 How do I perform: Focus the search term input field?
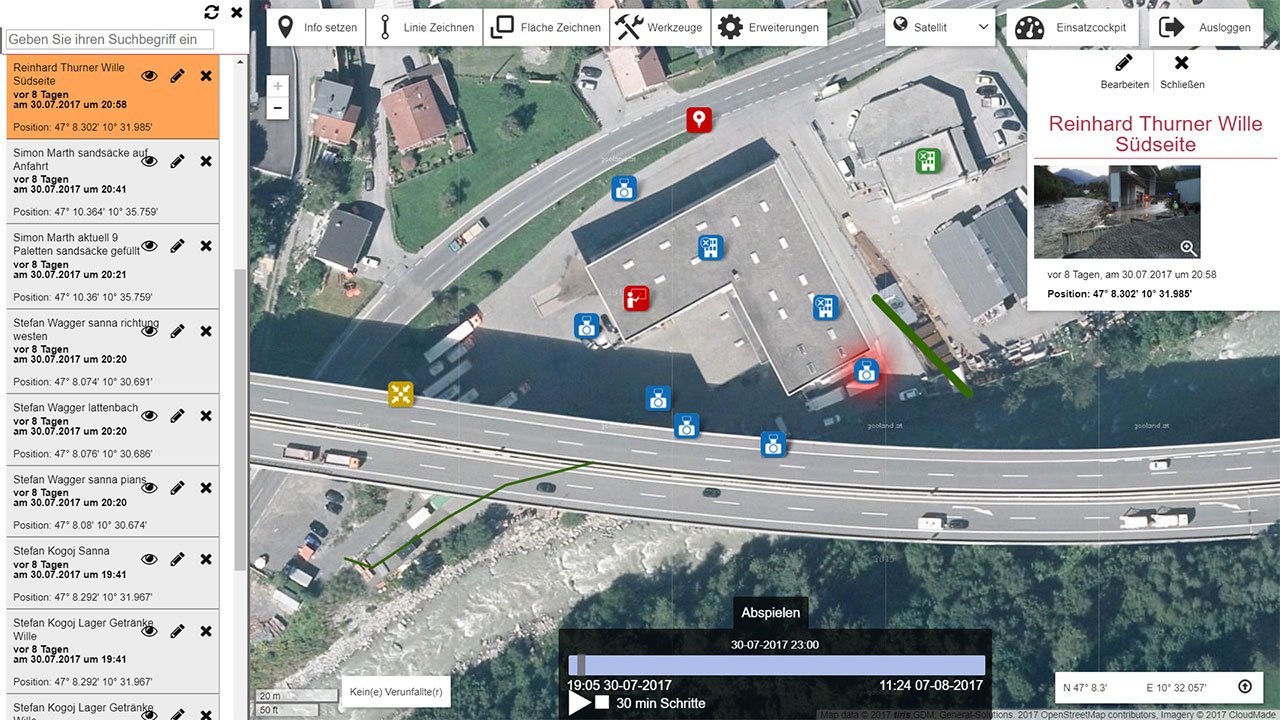point(109,40)
